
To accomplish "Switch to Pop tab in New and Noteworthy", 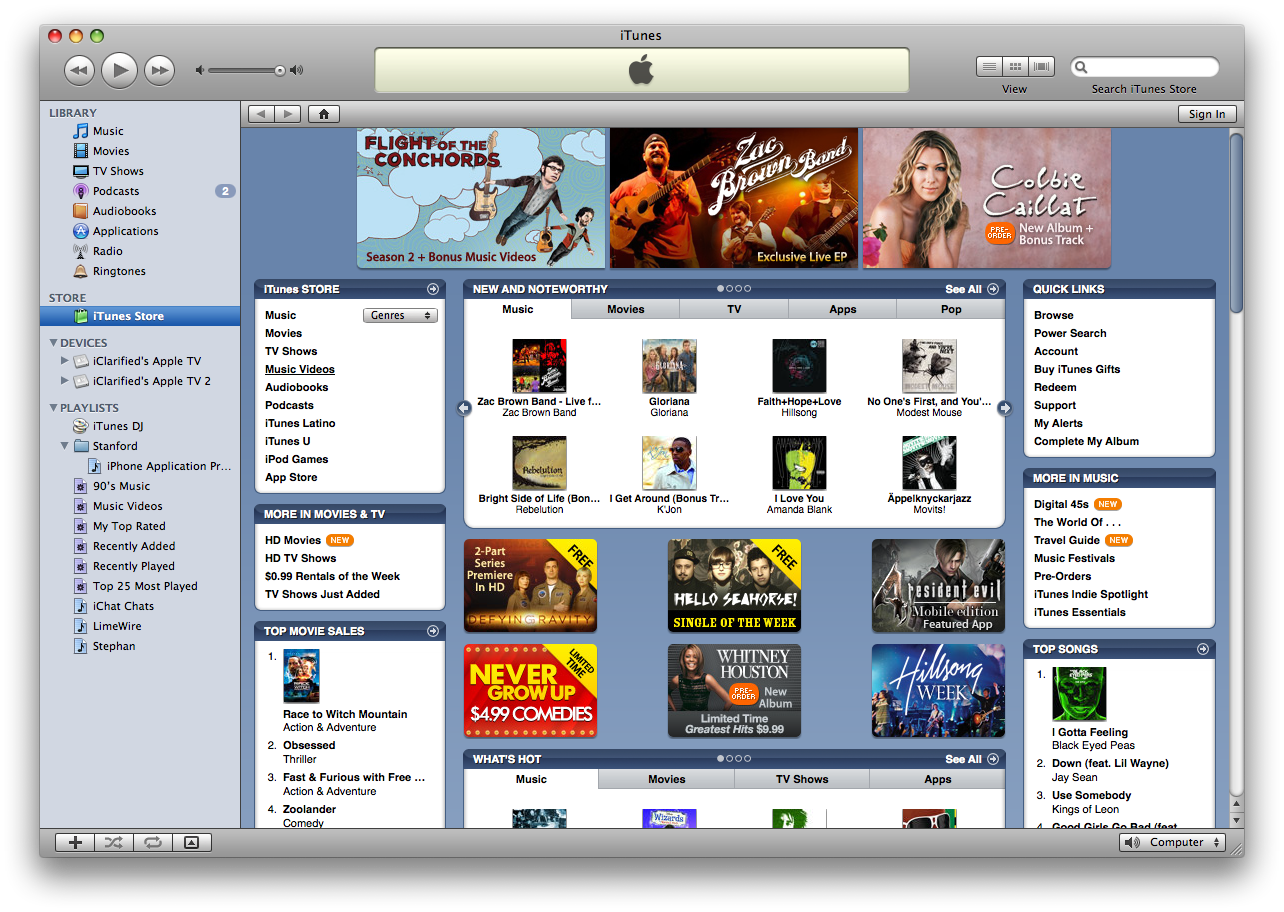I will [951, 309].
